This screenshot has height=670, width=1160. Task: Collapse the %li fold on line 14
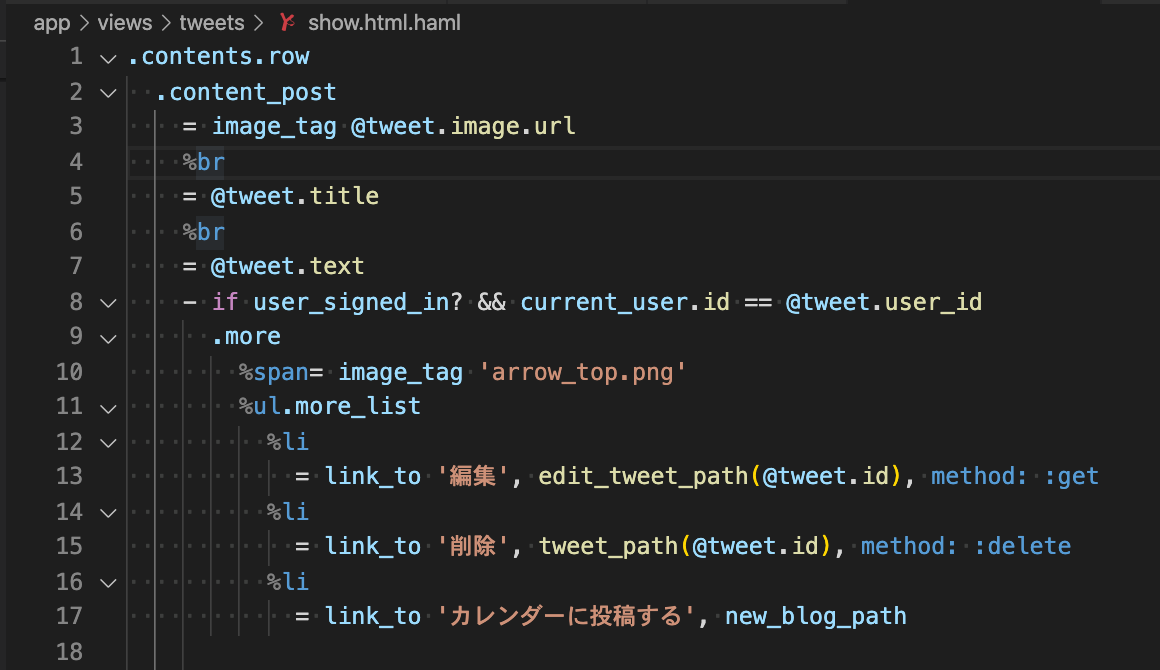108,513
